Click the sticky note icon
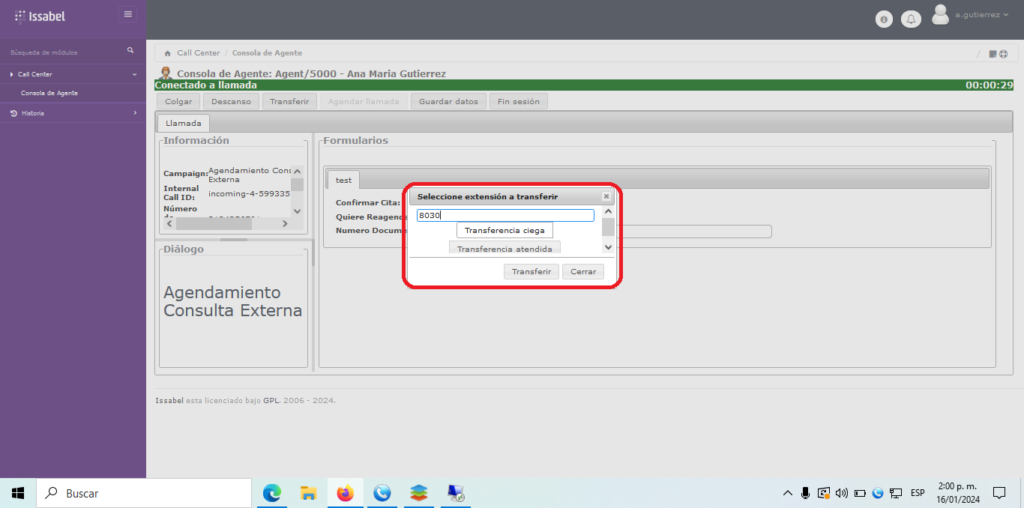This screenshot has height=508, width=1024. 991,53
